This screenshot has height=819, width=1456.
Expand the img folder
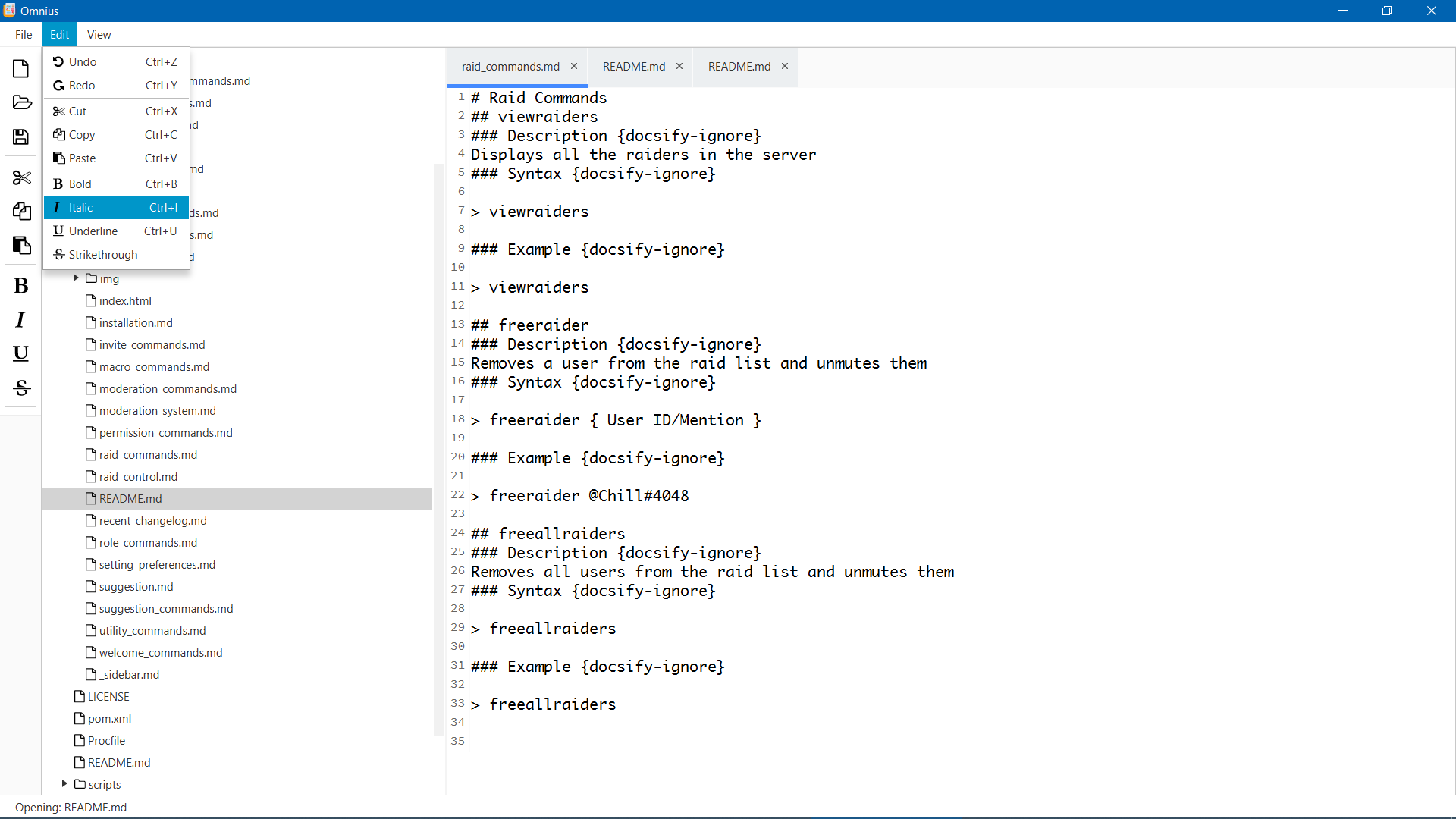pyautogui.click(x=76, y=278)
